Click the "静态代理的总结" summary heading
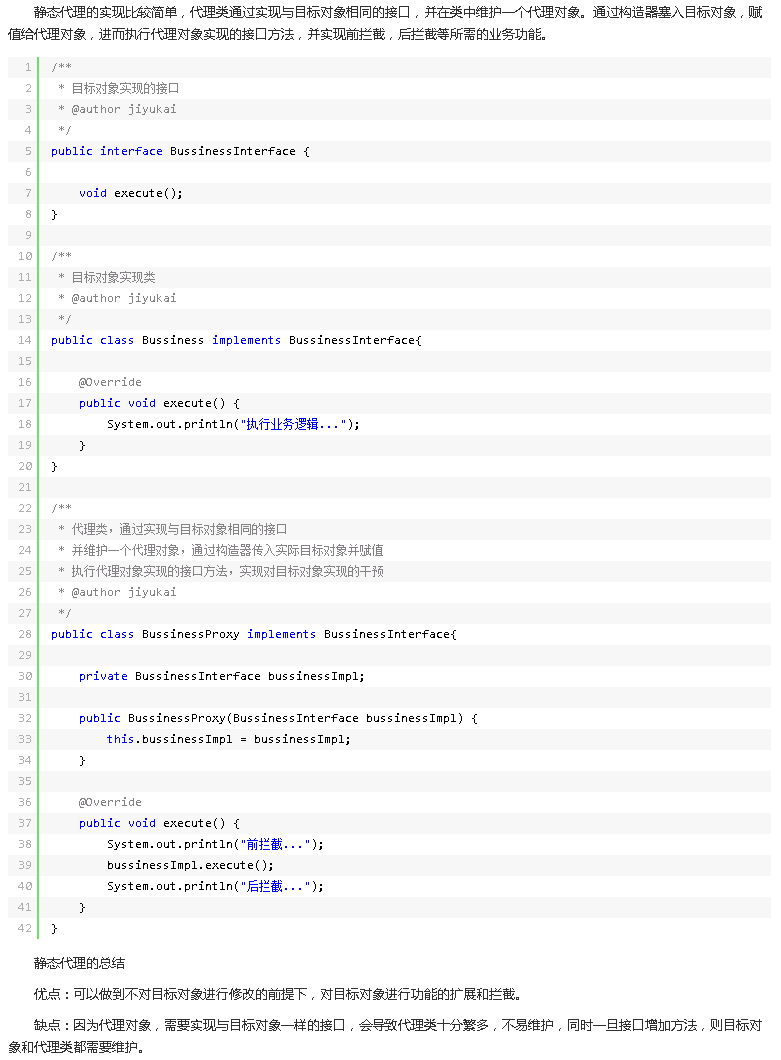781x1060 pixels. [79, 963]
